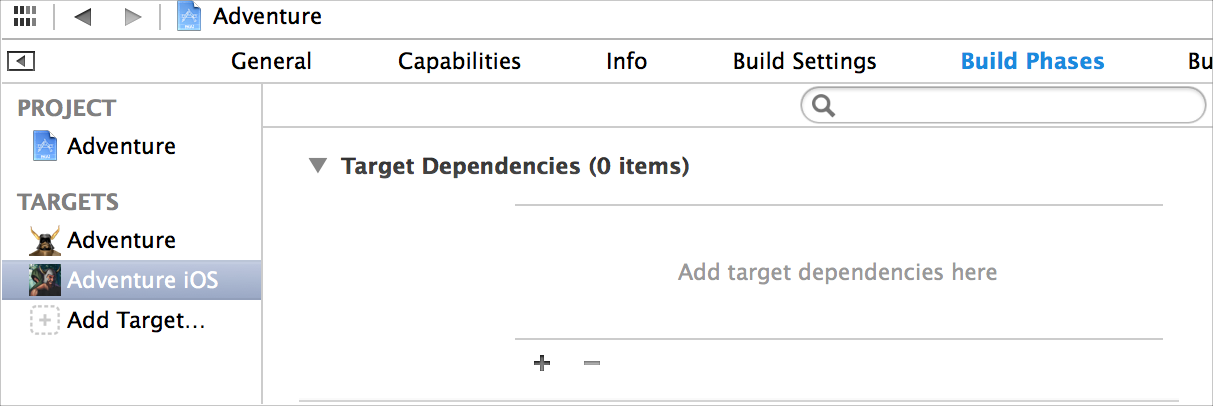Collapse the Target Dependencies section
The height and width of the screenshot is (406, 1213).
point(318,166)
